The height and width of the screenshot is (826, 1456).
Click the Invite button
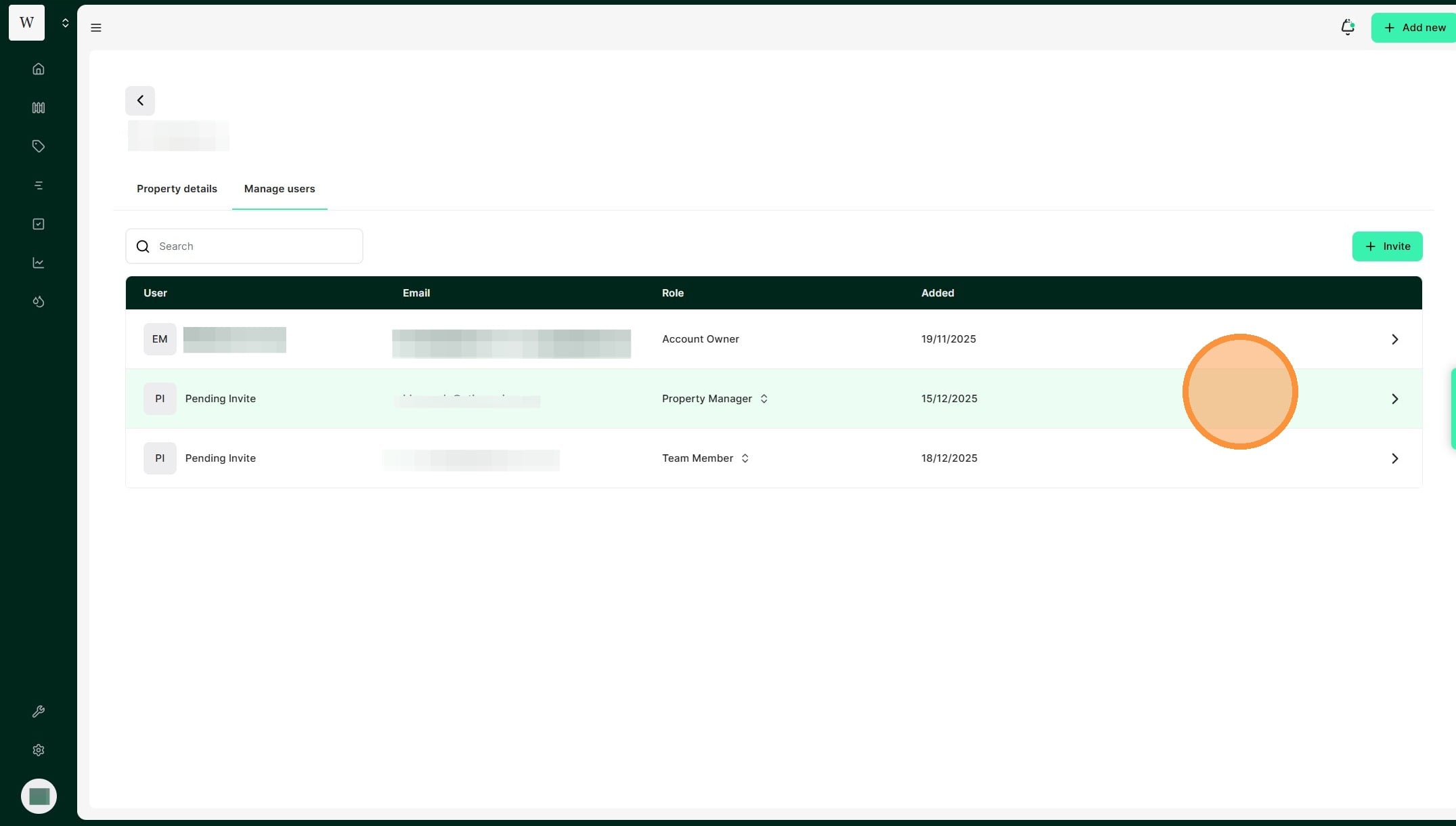pyautogui.click(x=1387, y=246)
